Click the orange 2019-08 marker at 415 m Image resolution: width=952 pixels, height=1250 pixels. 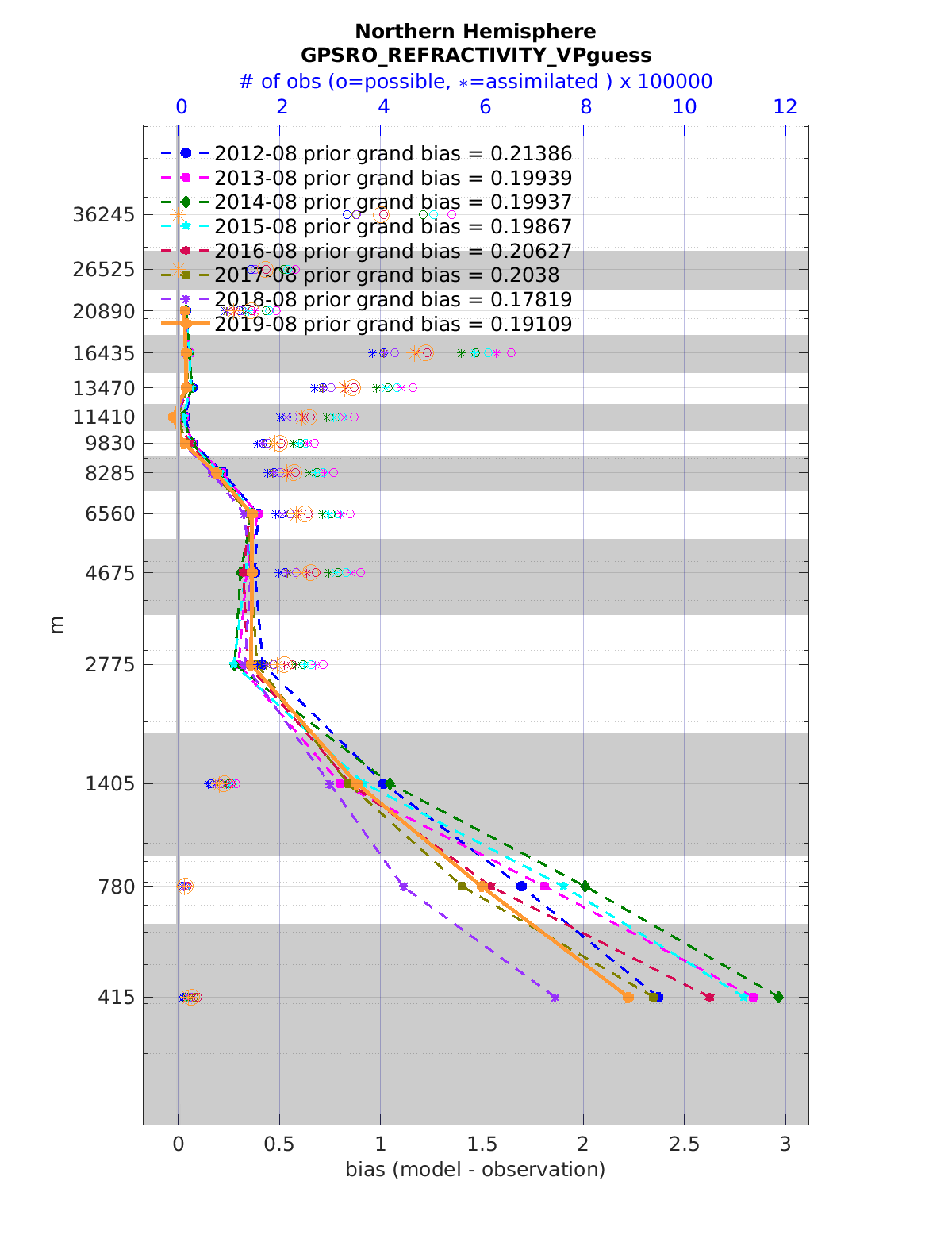[628, 997]
